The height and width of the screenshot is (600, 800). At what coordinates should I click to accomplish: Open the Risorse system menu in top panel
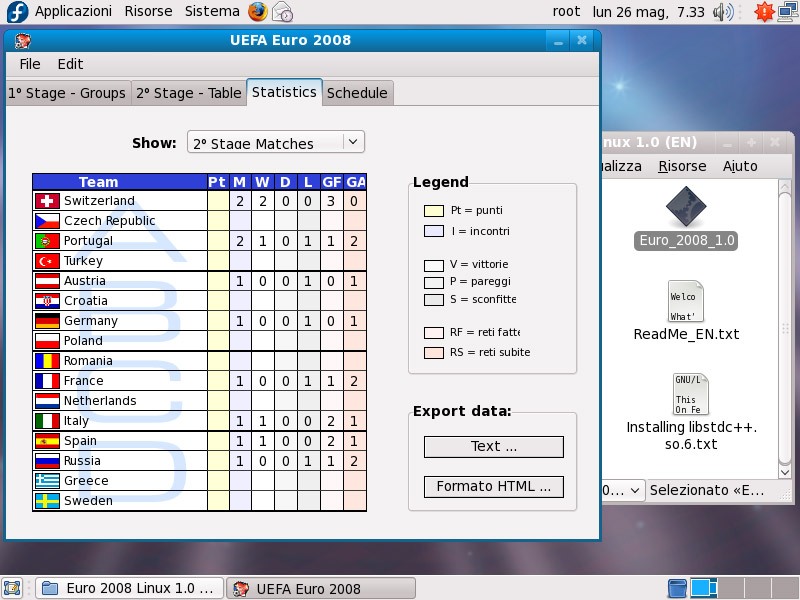148,11
